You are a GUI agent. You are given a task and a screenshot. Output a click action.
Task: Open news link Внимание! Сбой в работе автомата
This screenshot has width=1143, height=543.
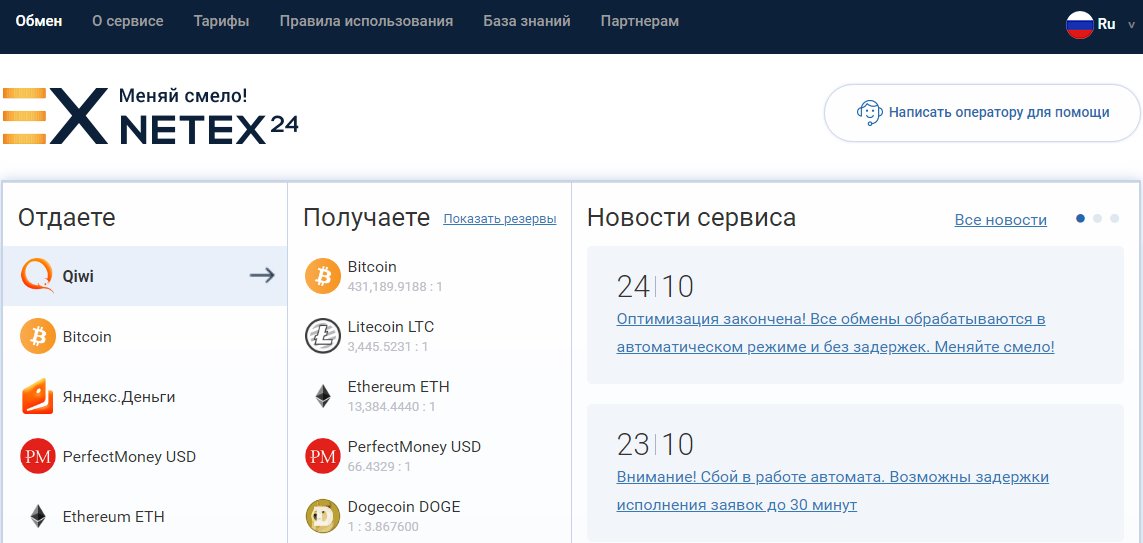(x=832, y=491)
